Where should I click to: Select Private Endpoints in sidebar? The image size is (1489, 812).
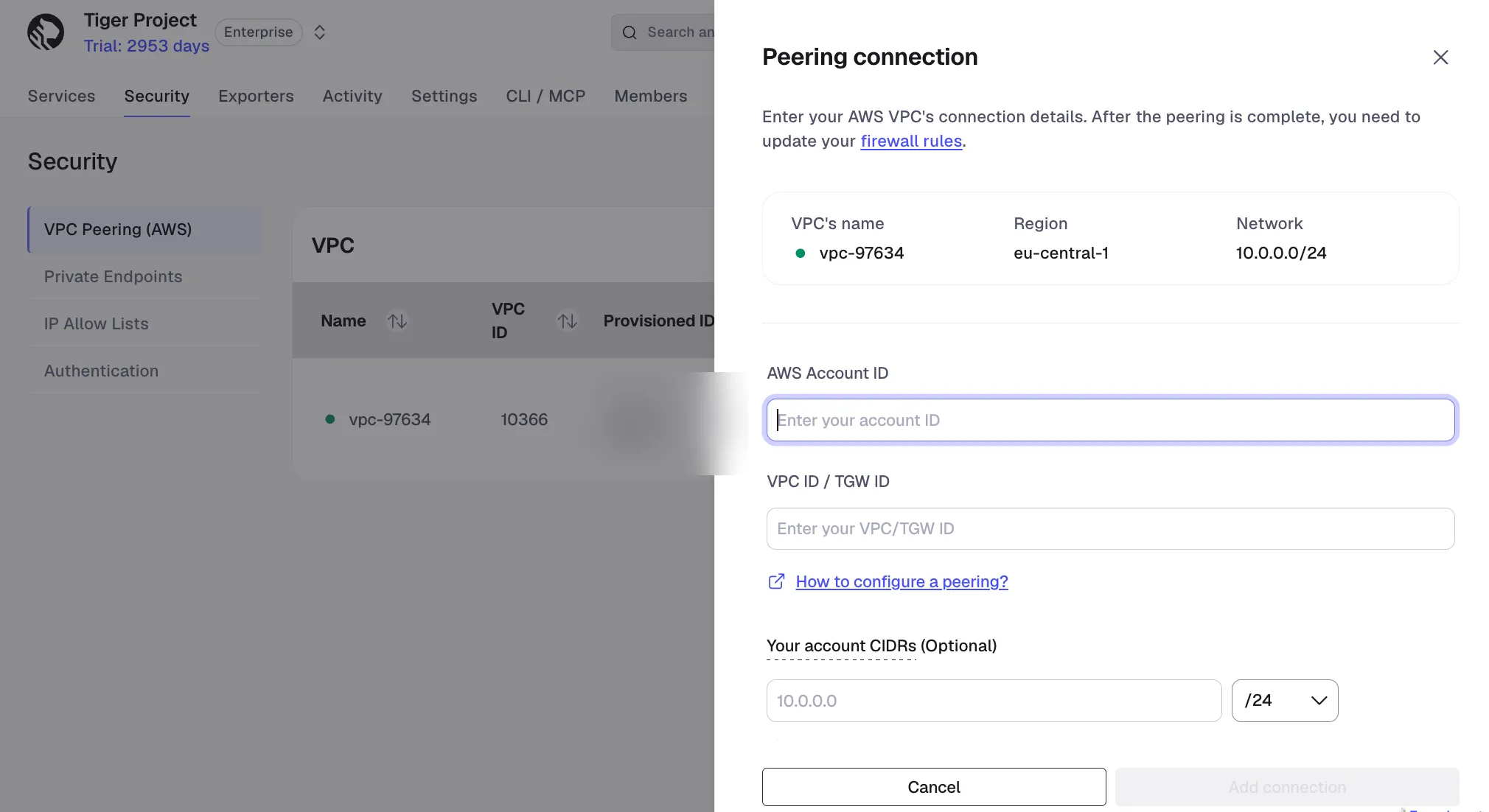tap(145, 276)
